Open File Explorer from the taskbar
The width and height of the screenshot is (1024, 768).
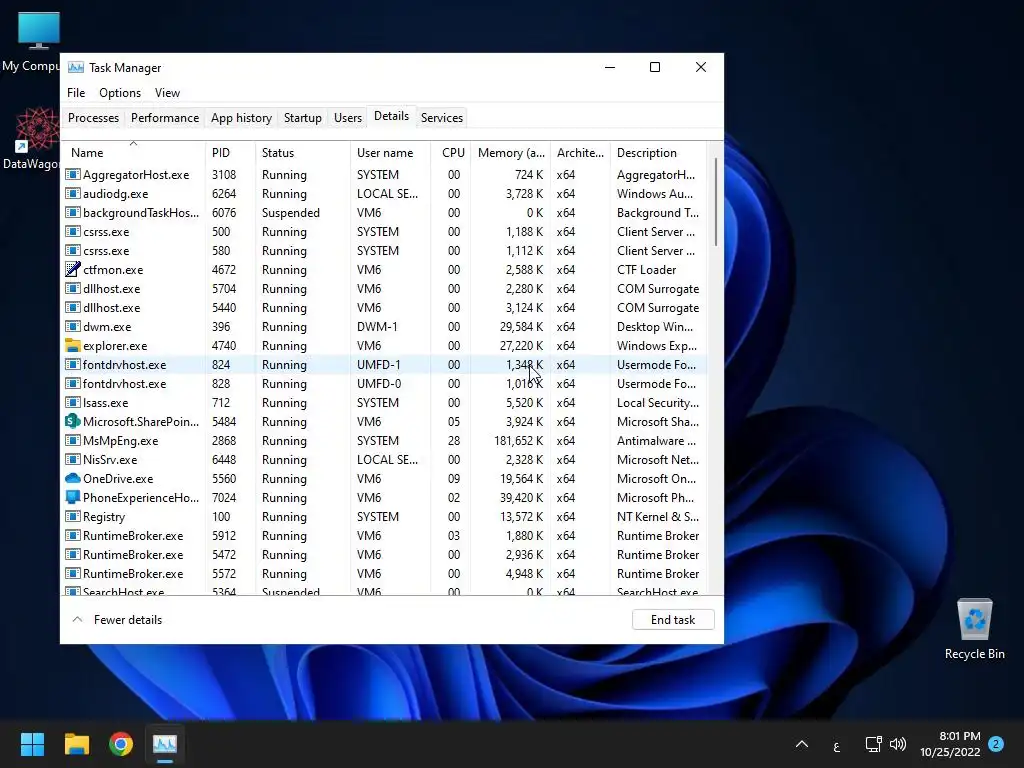76,744
